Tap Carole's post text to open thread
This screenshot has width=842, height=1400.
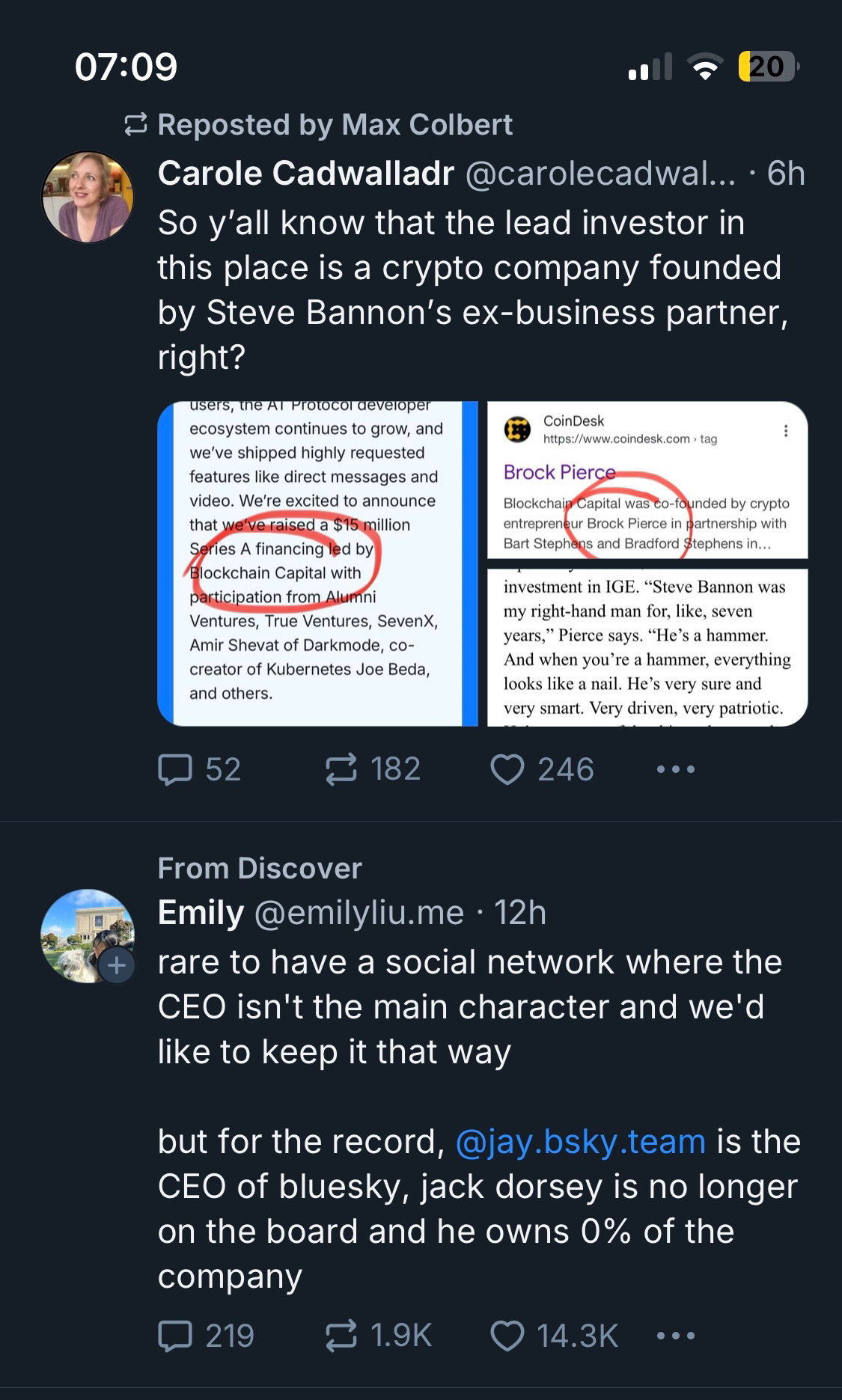[472, 290]
